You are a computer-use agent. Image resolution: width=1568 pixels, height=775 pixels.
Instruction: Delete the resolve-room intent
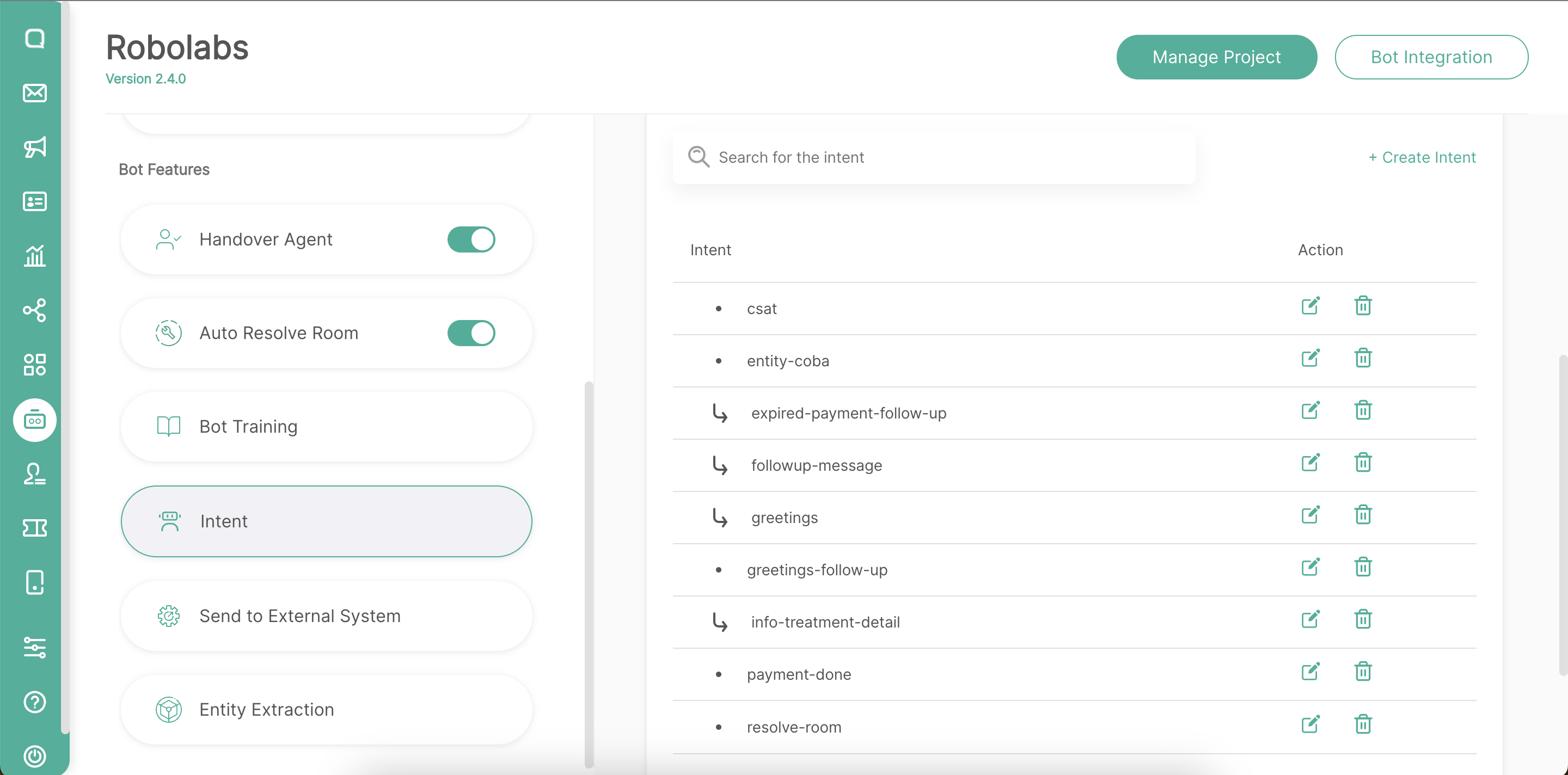tap(1363, 724)
